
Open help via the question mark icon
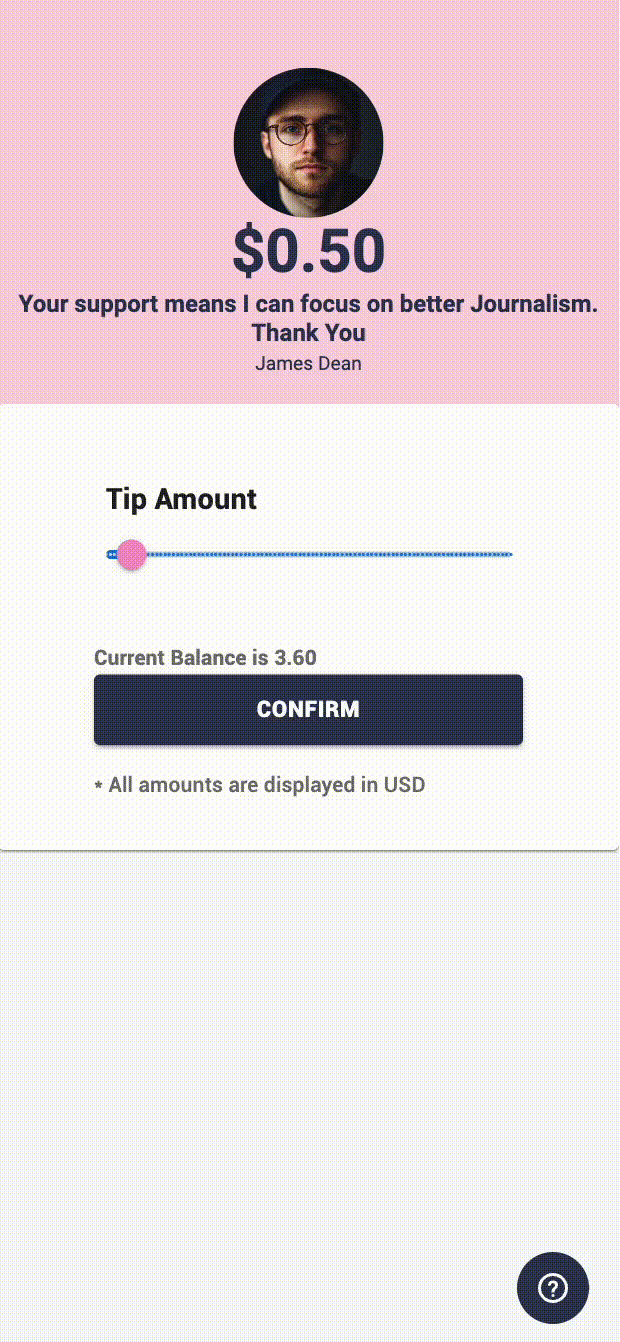click(x=552, y=1288)
